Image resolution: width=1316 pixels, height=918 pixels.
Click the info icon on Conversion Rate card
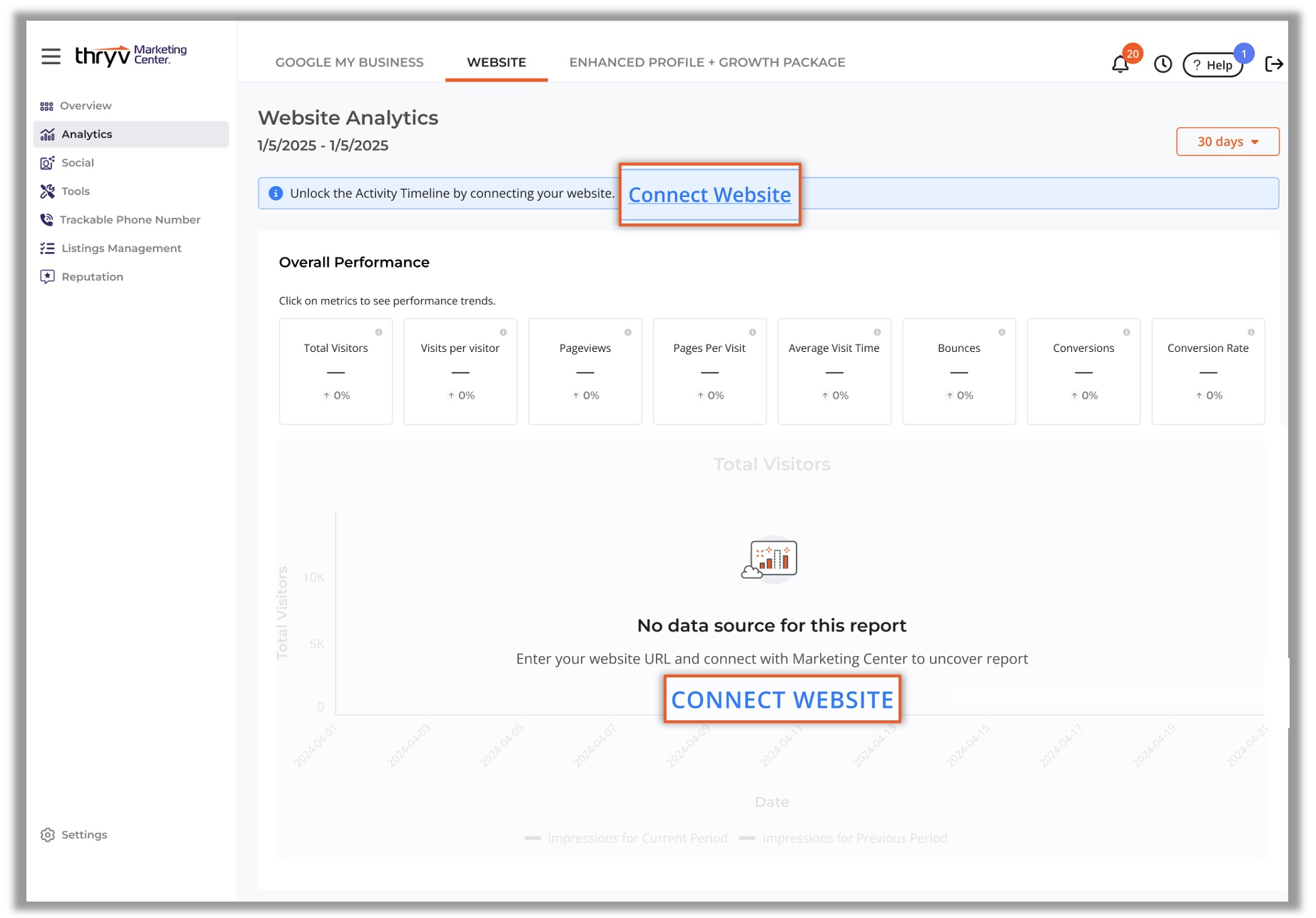(x=1251, y=333)
